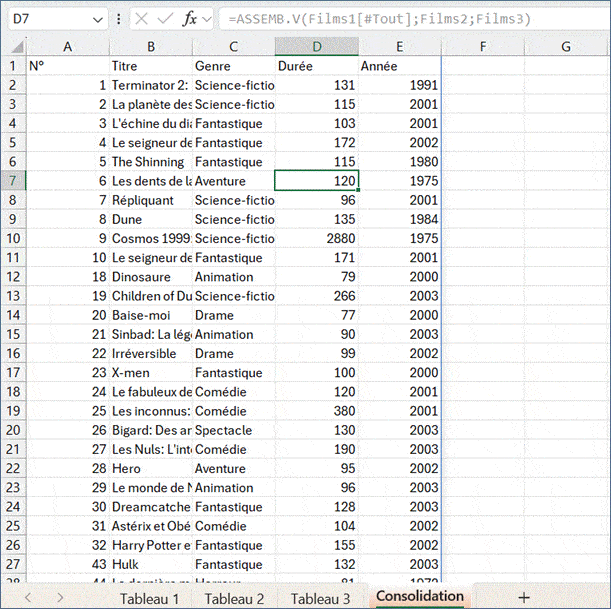The width and height of the screenshot is (611, 609).
Task: Select the cell 'Hero'
Action: pos(151,468)
